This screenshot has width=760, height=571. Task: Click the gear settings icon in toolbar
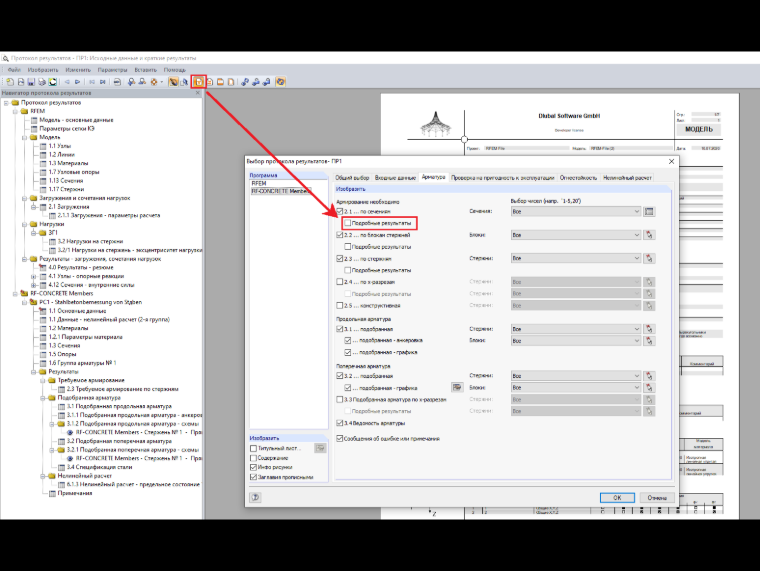coord(154,82)
